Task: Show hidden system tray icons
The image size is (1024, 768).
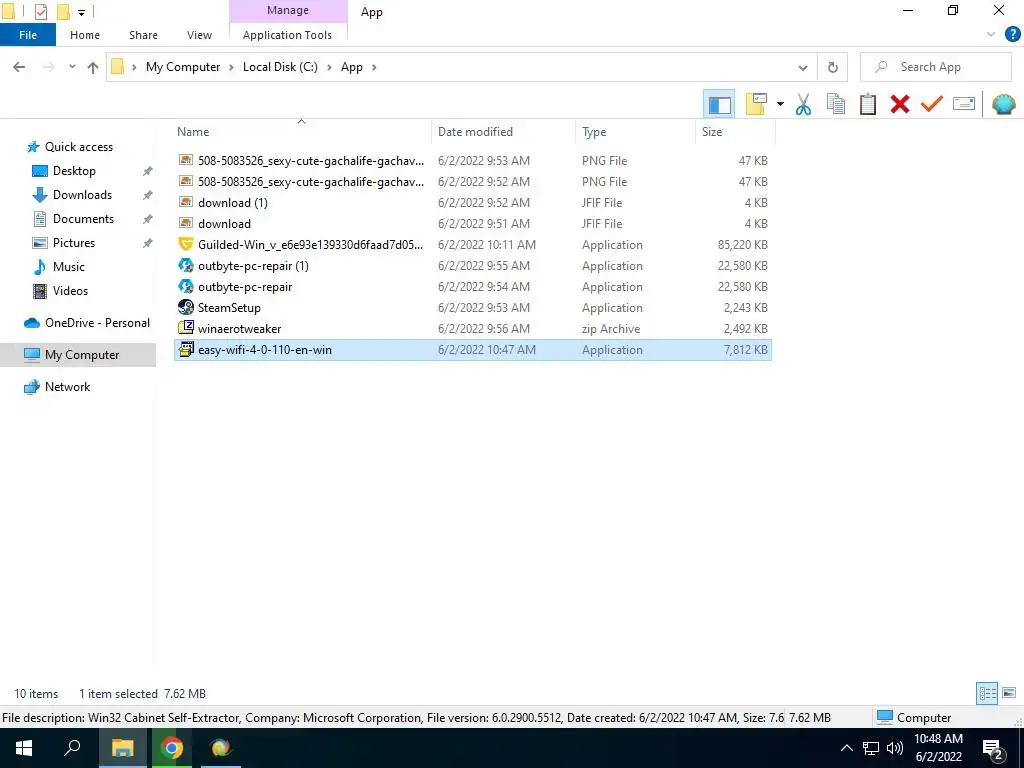Action: point(846,748)
